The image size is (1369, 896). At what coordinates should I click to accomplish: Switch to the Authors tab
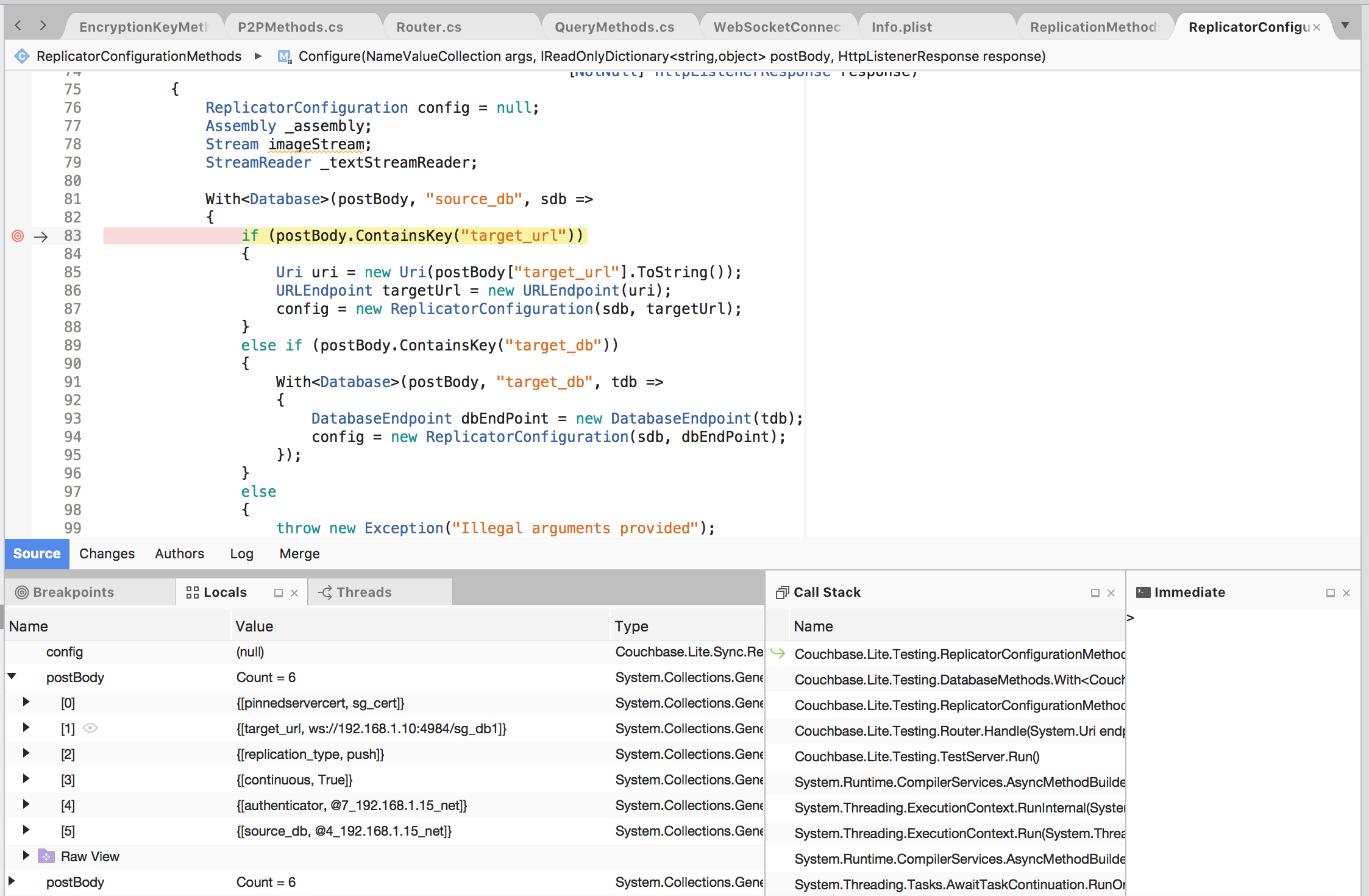tap(179, 553)
